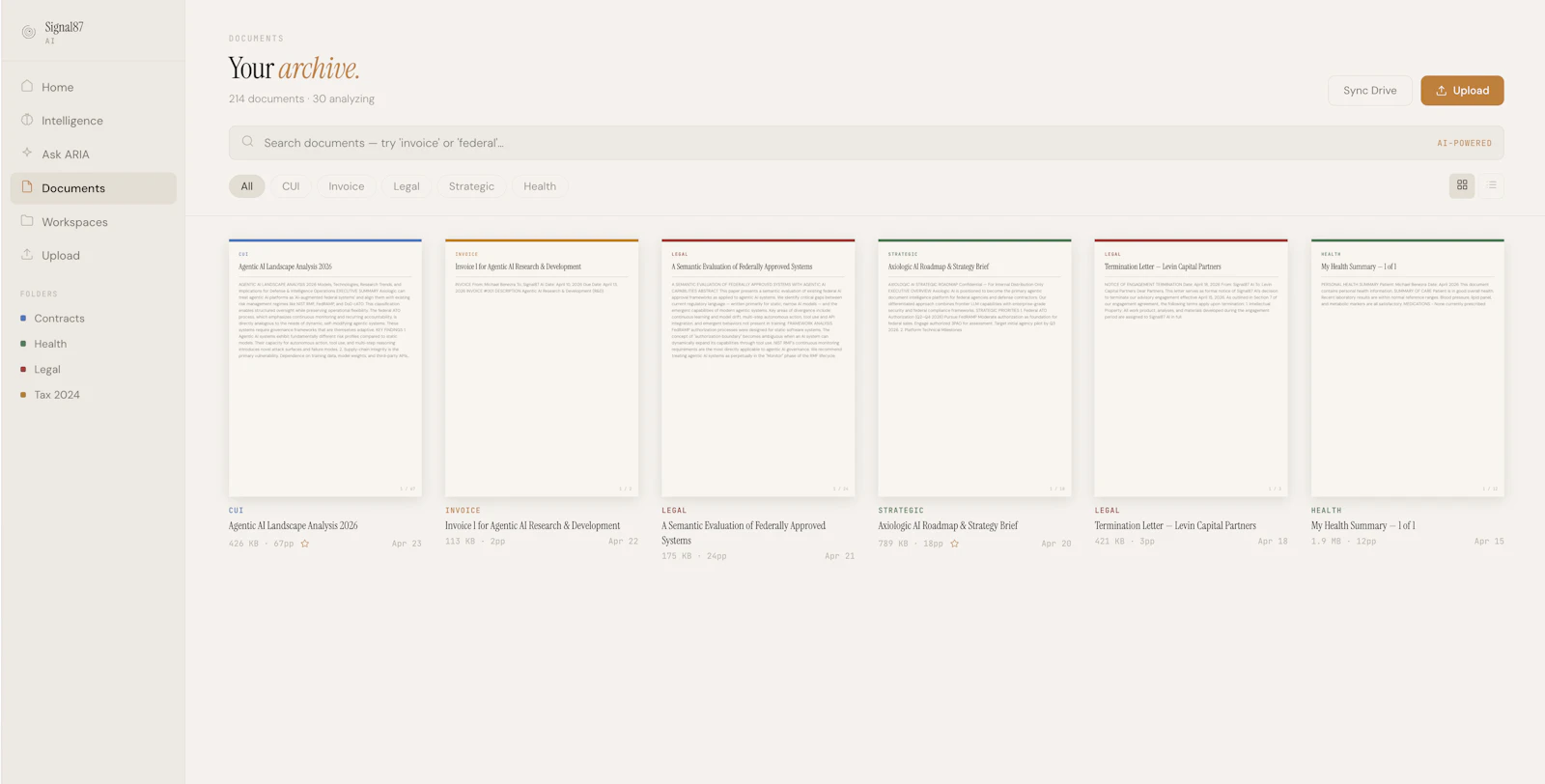
Task: Click title 'Axiologic AI Roadmap & Strategy Brief'
Action: pyautogui.click(x=948, y=526)
